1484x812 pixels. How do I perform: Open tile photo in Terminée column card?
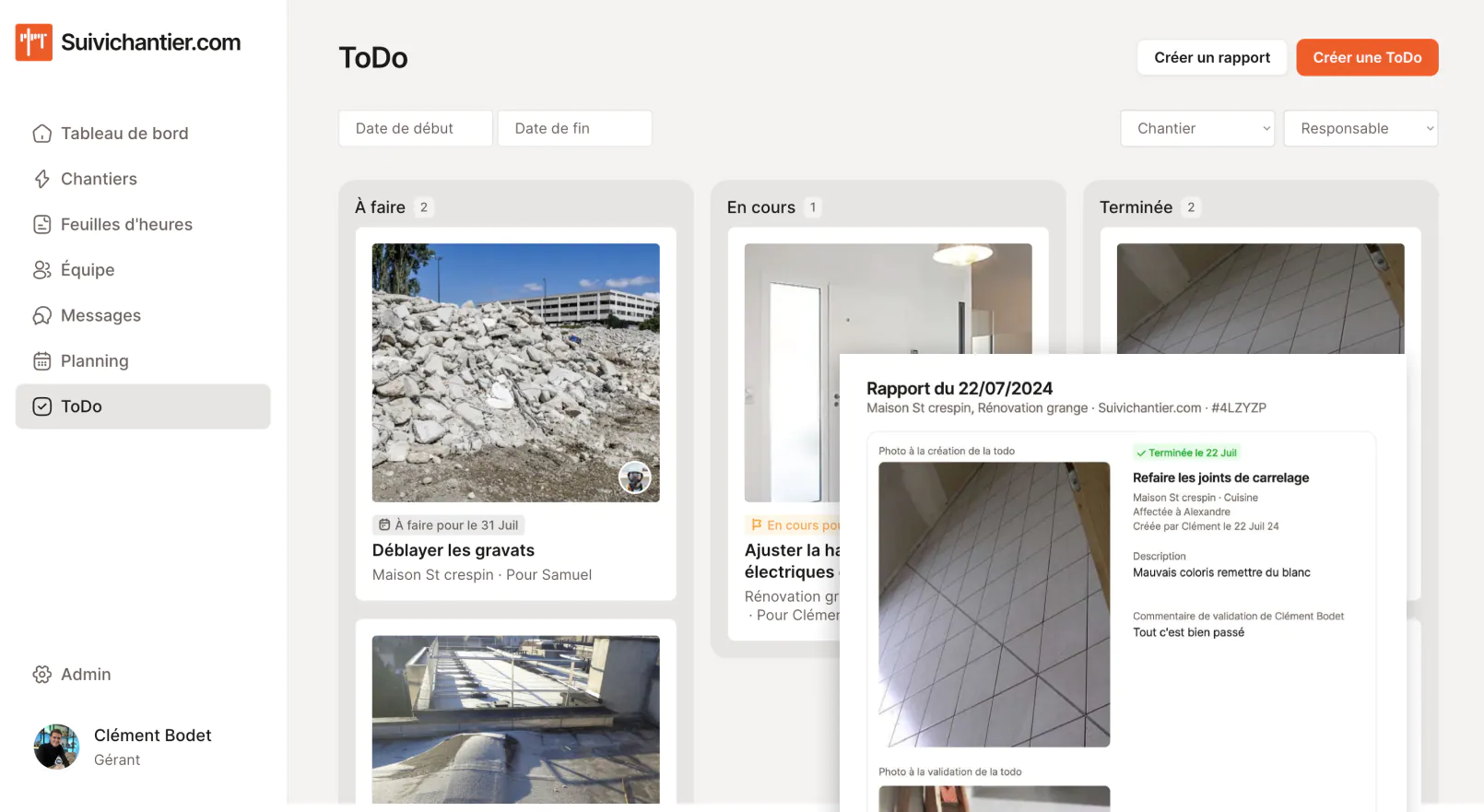click(x=1260, y=299)
